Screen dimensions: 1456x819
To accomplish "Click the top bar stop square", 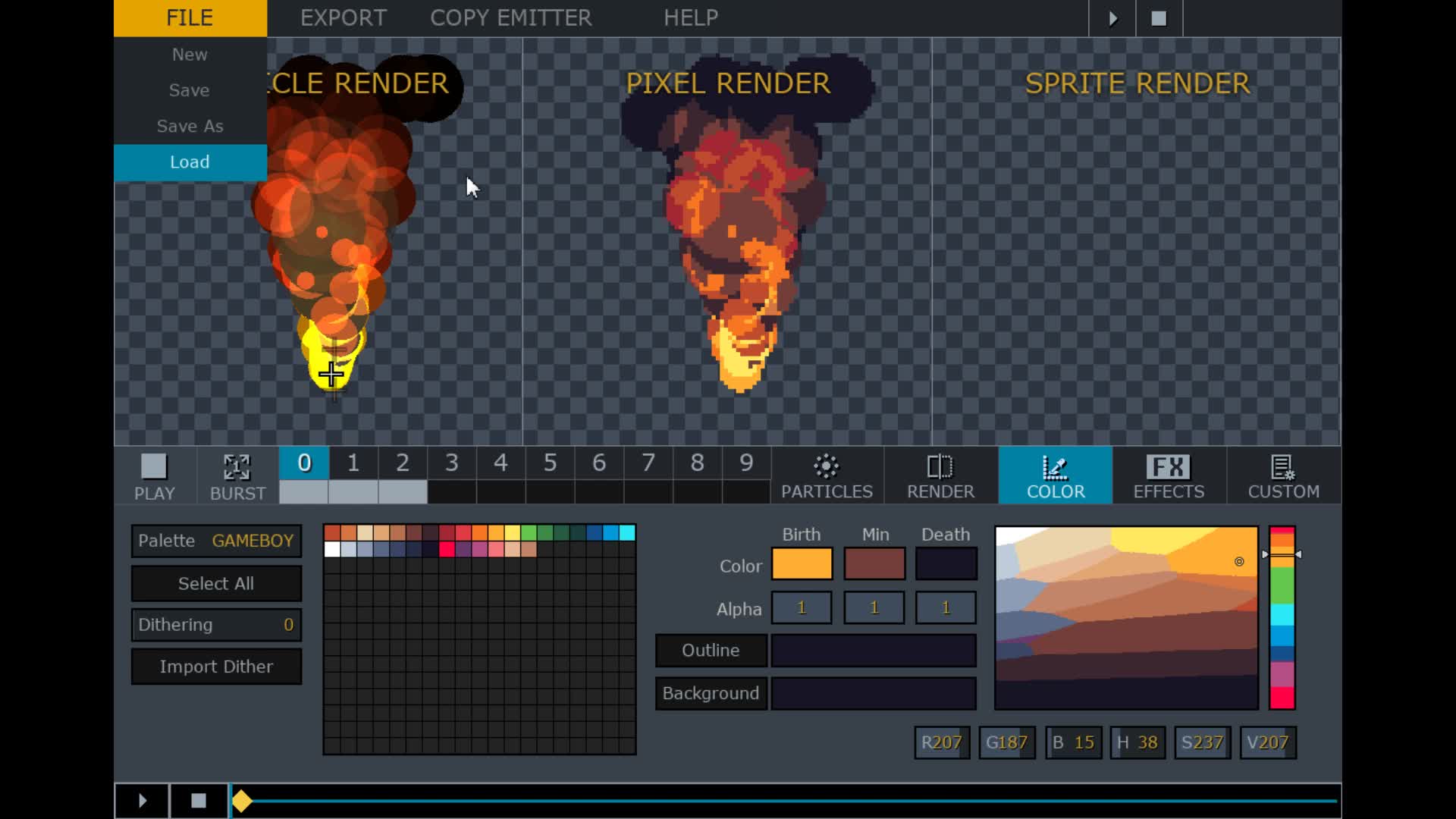I will pos(1159,18).
